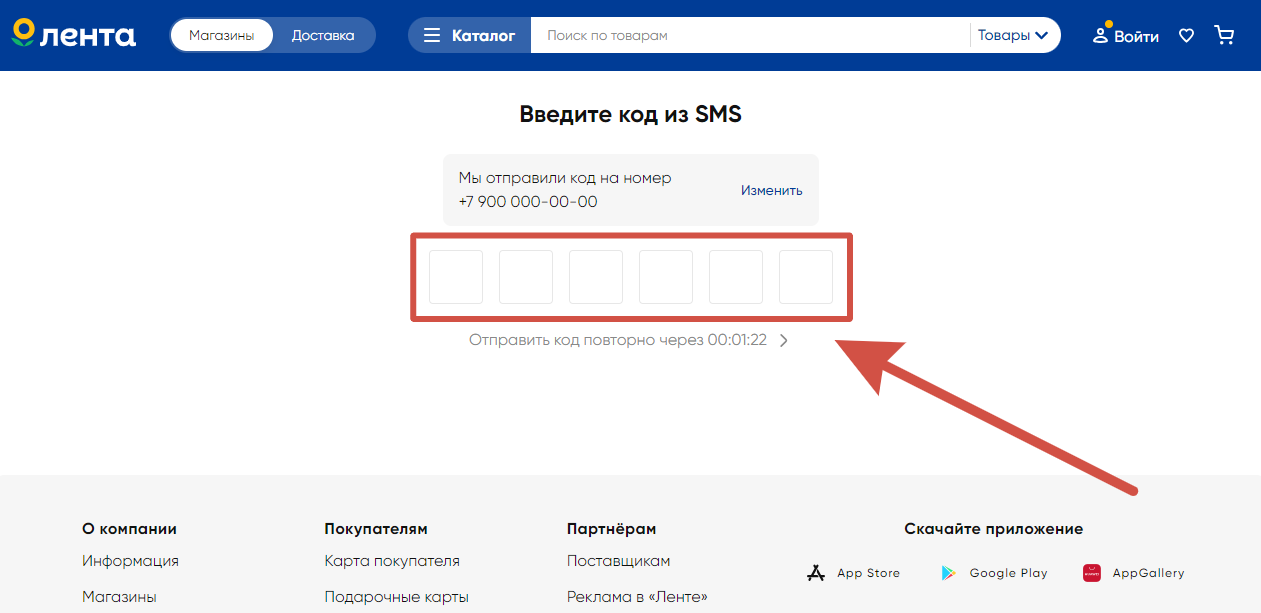Click the Каталог hamburger menu icon
Screen dimensions: 1261x613
click(x=432, y=36)
